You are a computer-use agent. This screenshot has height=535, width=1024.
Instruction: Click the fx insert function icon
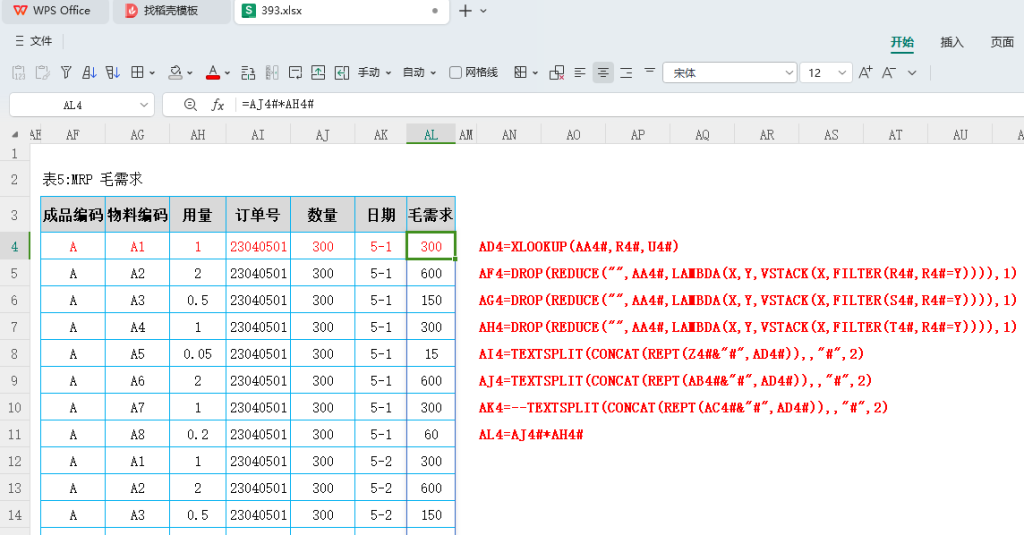click(x=217, y=105)
